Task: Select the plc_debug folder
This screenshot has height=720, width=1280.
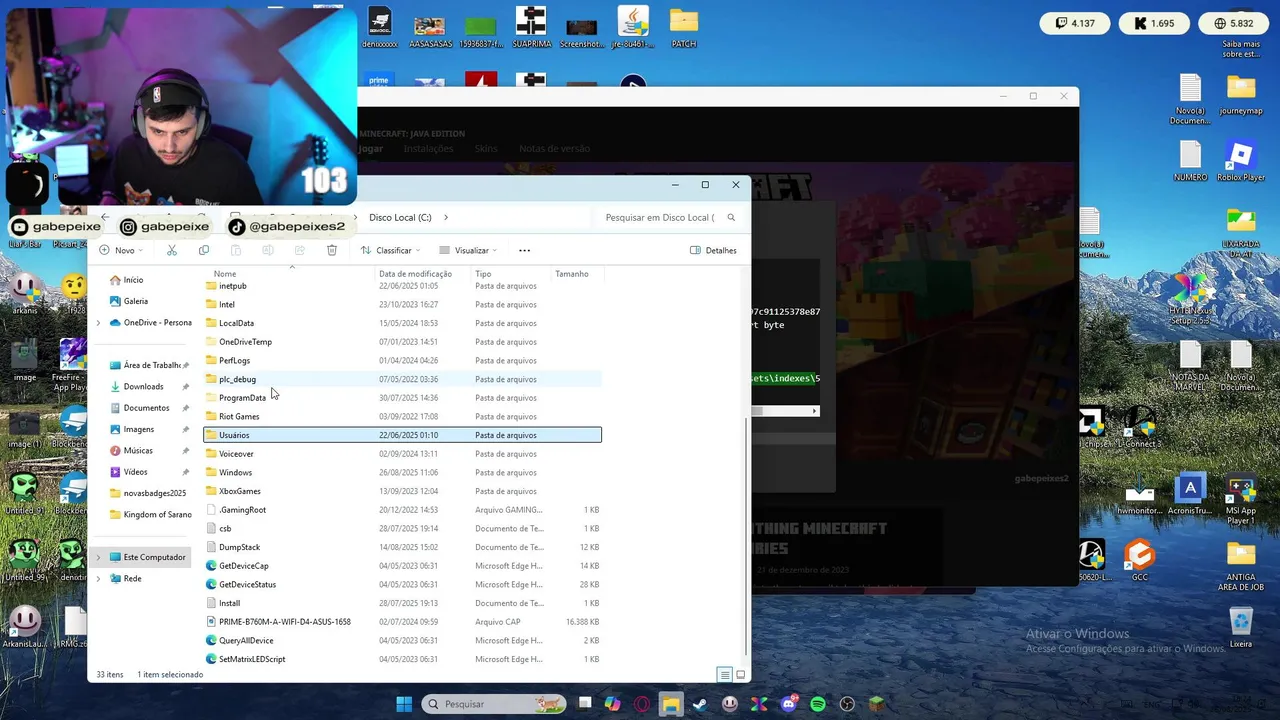Action: click(x=237, y=379)
